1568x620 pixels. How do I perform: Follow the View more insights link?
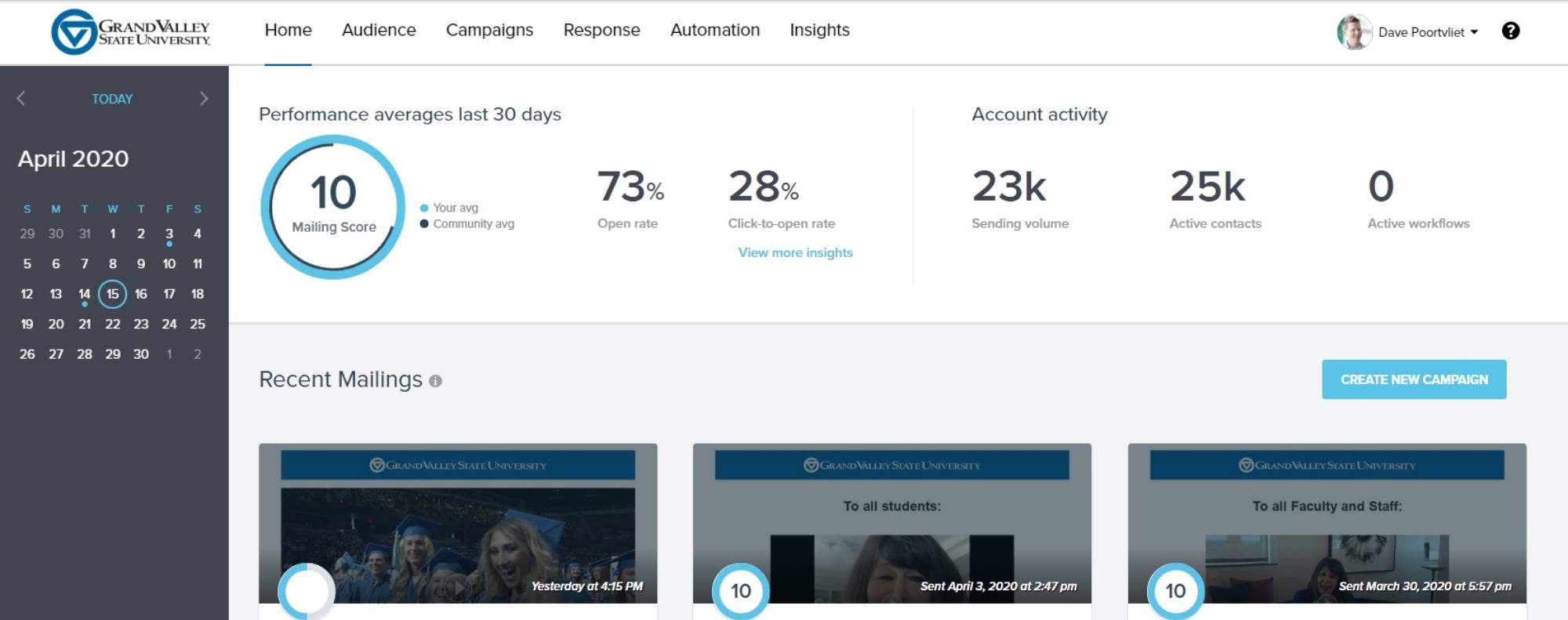795,252
